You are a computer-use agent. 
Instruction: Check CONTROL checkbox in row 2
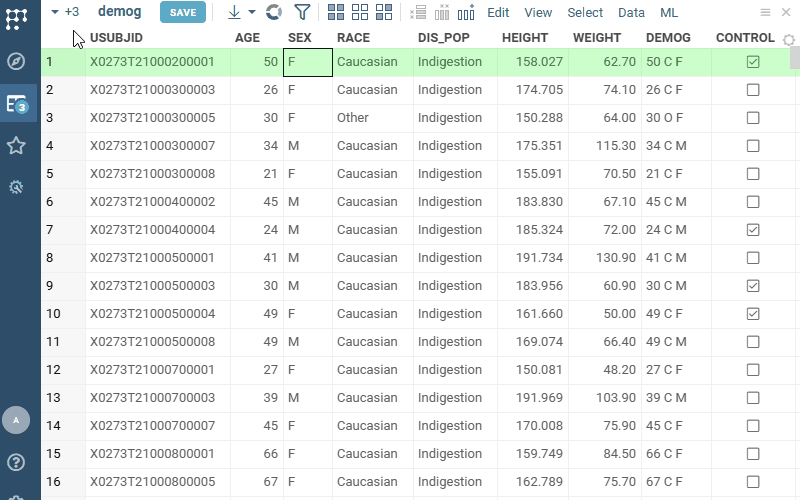pyautogui.click(x=753, y=90)
